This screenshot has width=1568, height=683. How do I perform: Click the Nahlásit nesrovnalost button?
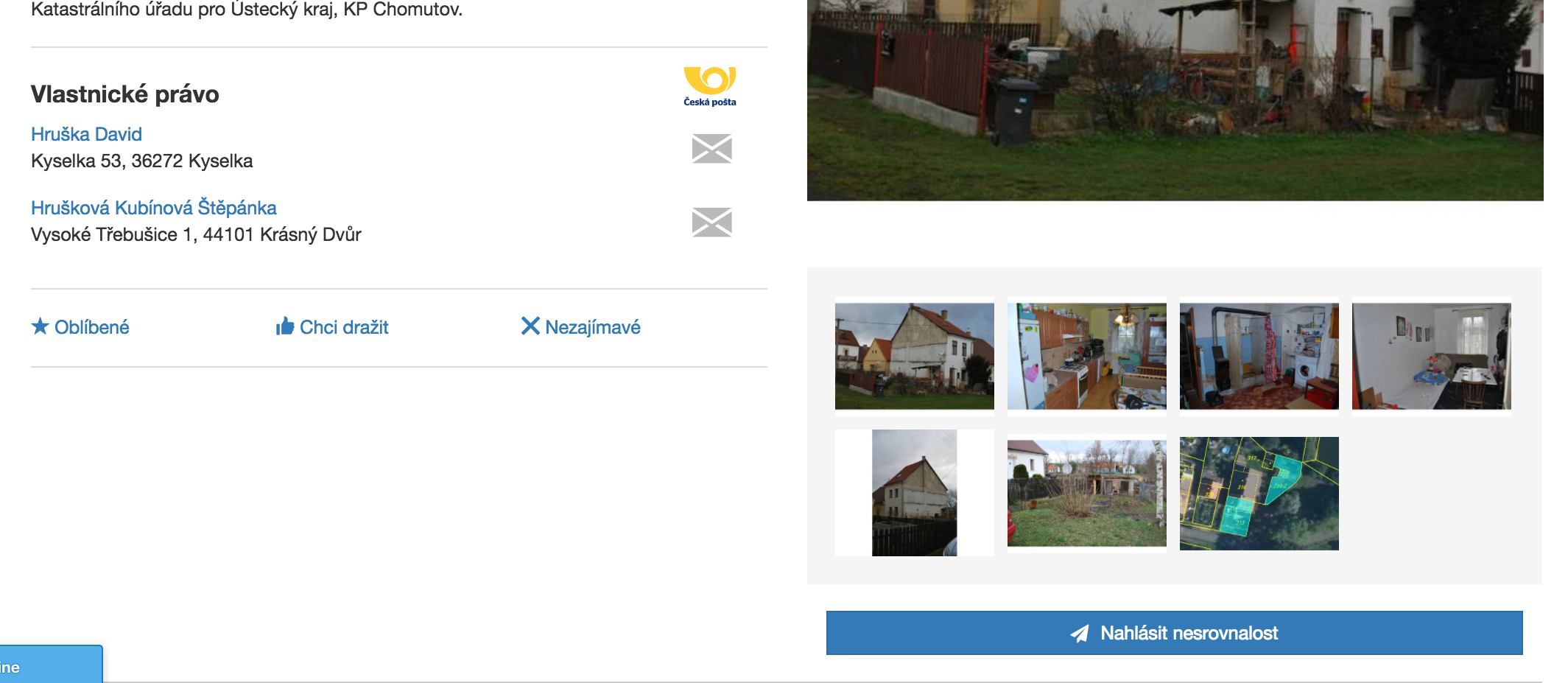click(x=1174, y=633)
